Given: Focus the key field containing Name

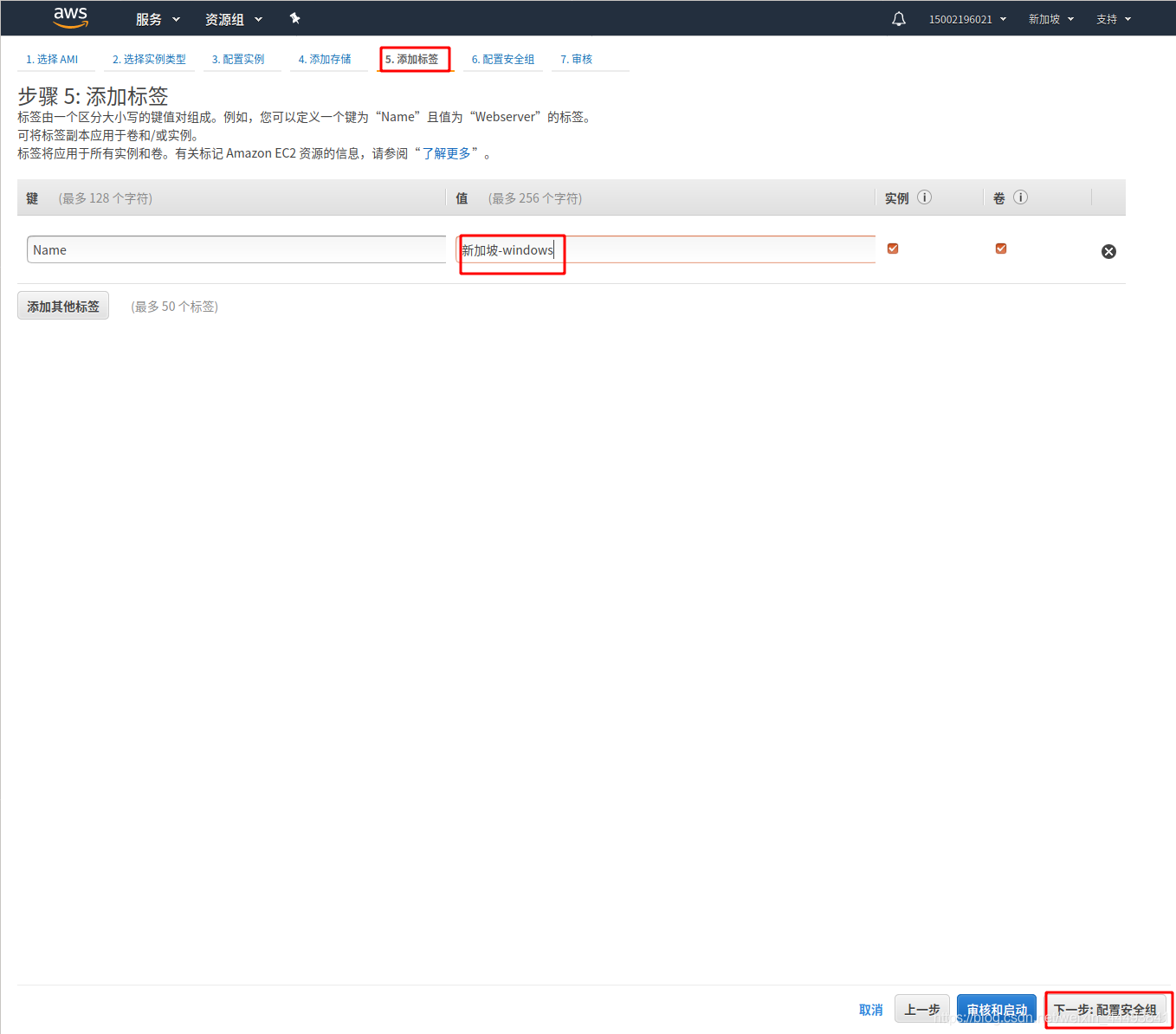Looking at the screenshot, I should coord(236,249).
